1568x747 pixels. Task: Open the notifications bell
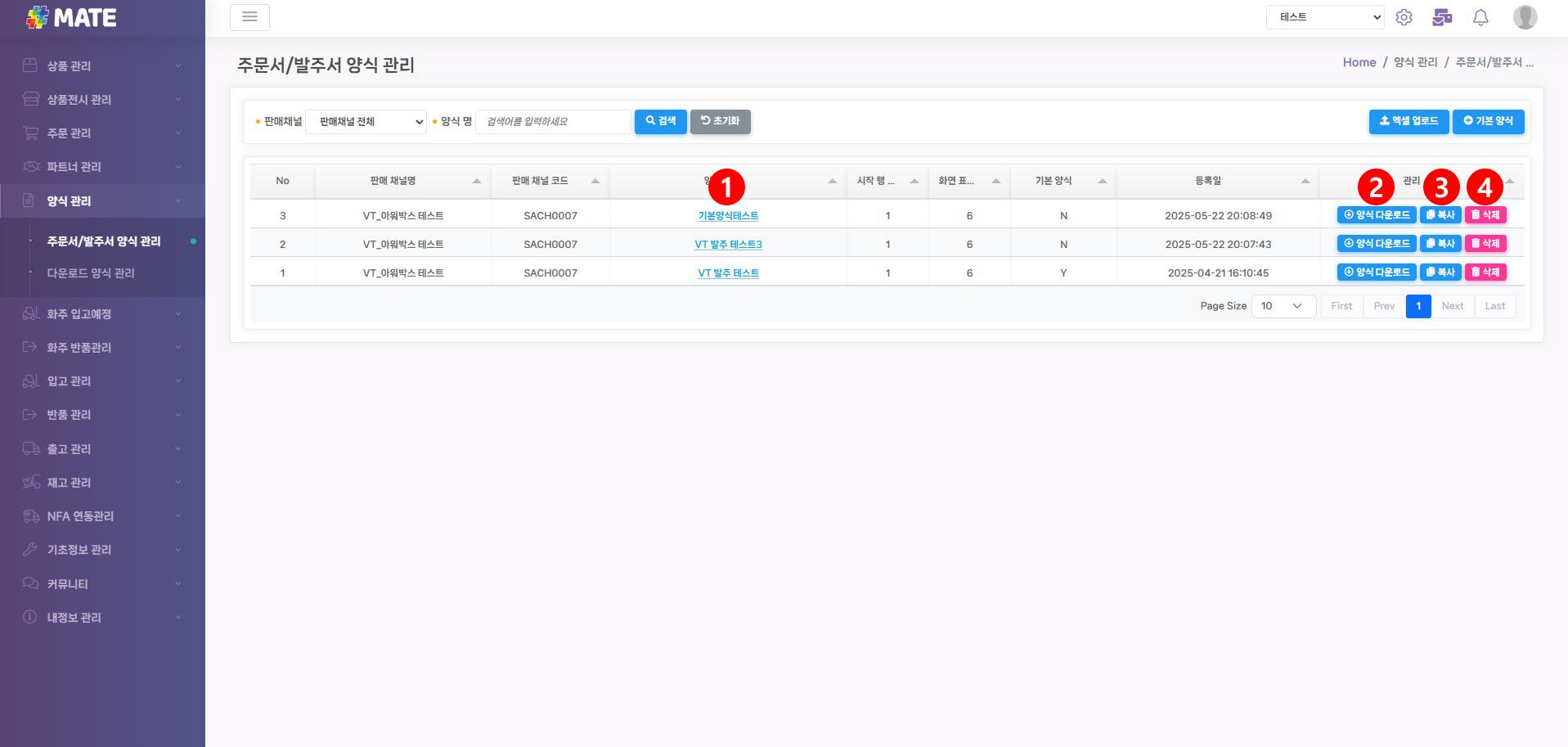tap(1480, 17)
